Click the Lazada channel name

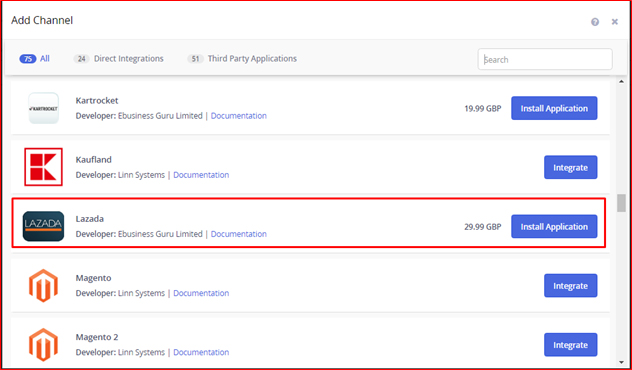pyautogui.click(x=89, y=219)
